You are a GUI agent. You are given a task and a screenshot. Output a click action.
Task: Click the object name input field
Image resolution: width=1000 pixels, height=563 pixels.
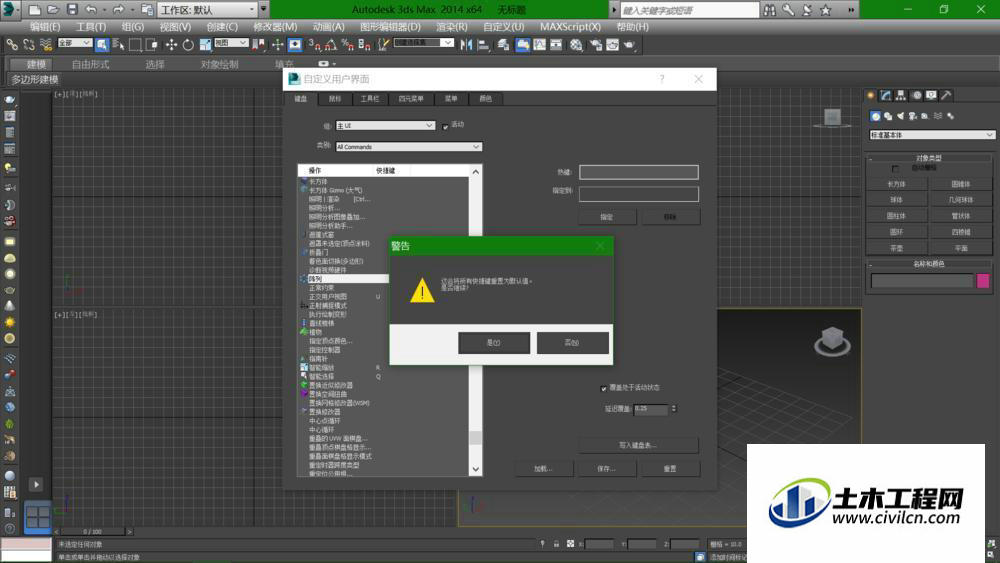tap(922, 281)
